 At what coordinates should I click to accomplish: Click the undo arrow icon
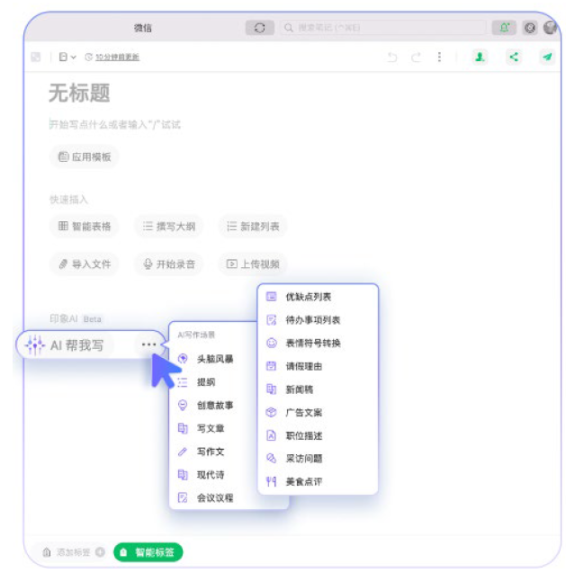[393, 57]
